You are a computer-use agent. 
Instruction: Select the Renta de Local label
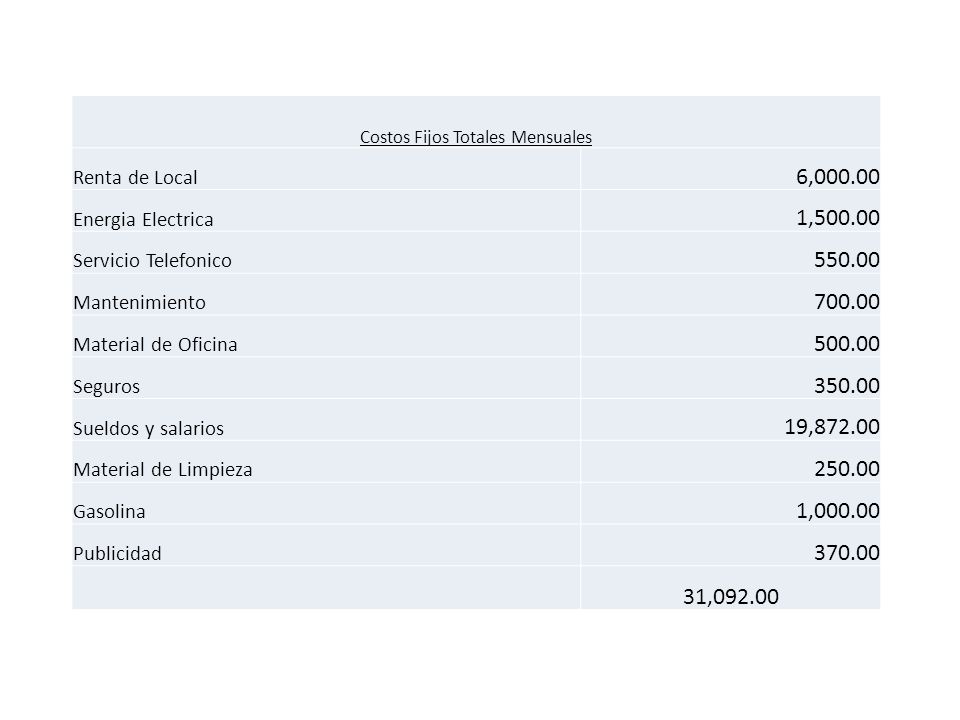point(135,178)
